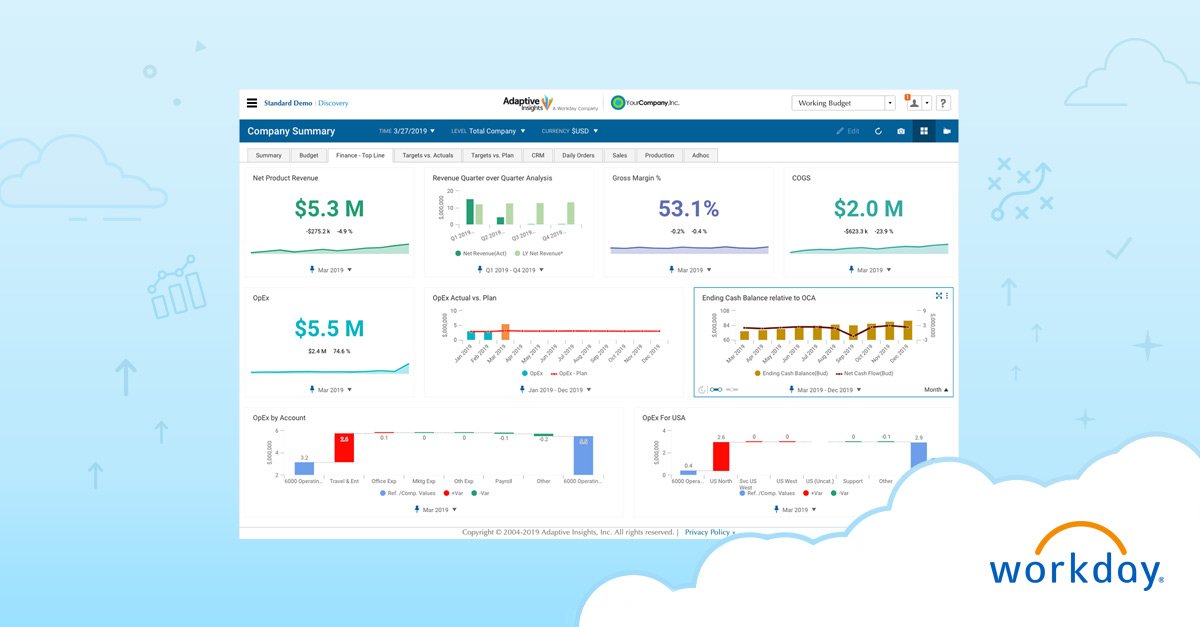Open the Time 3/27/2019 dropdown

pyautogui.click(x=407, y=131)
